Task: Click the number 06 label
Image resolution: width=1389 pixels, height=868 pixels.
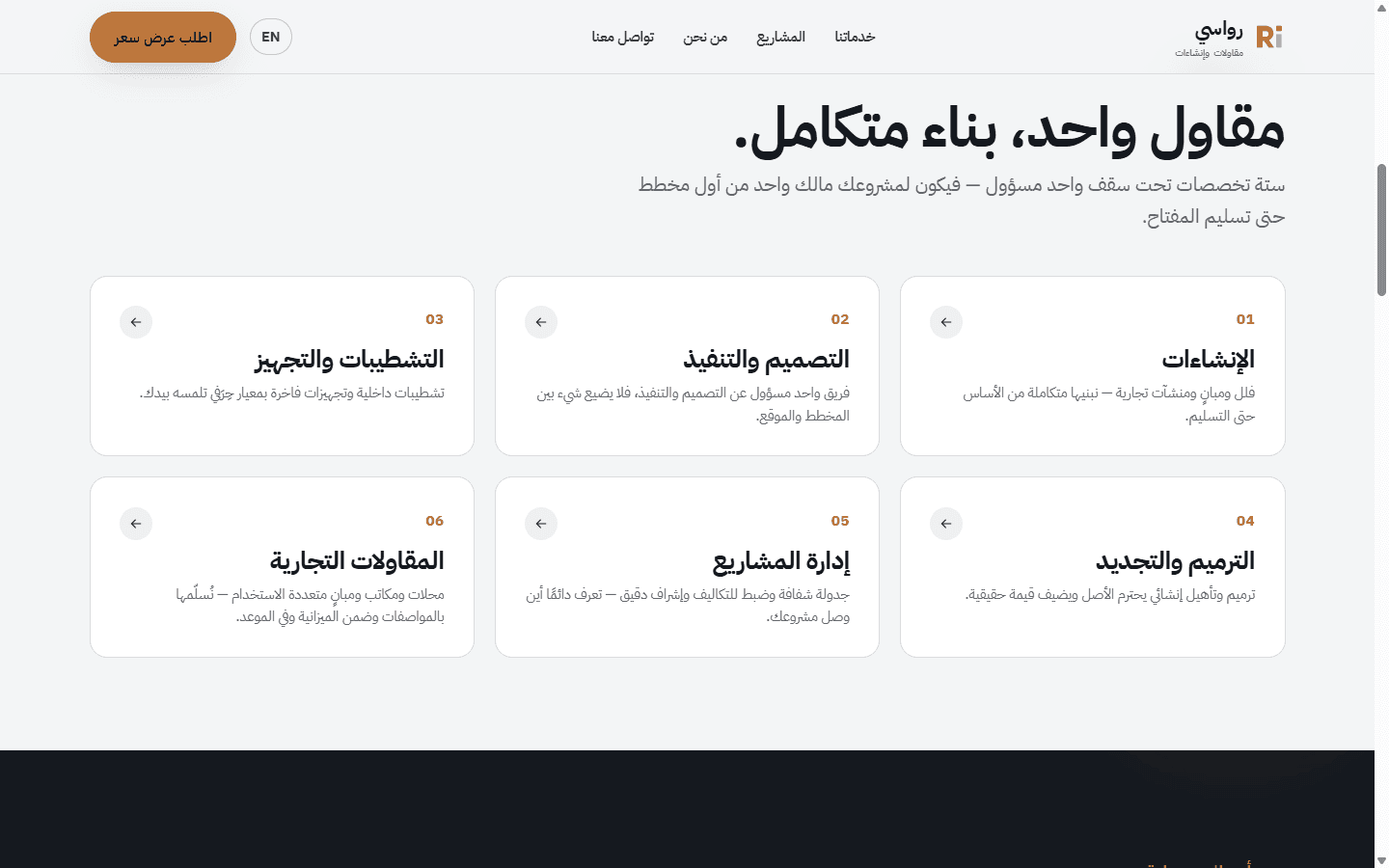Action: (435, 521)
